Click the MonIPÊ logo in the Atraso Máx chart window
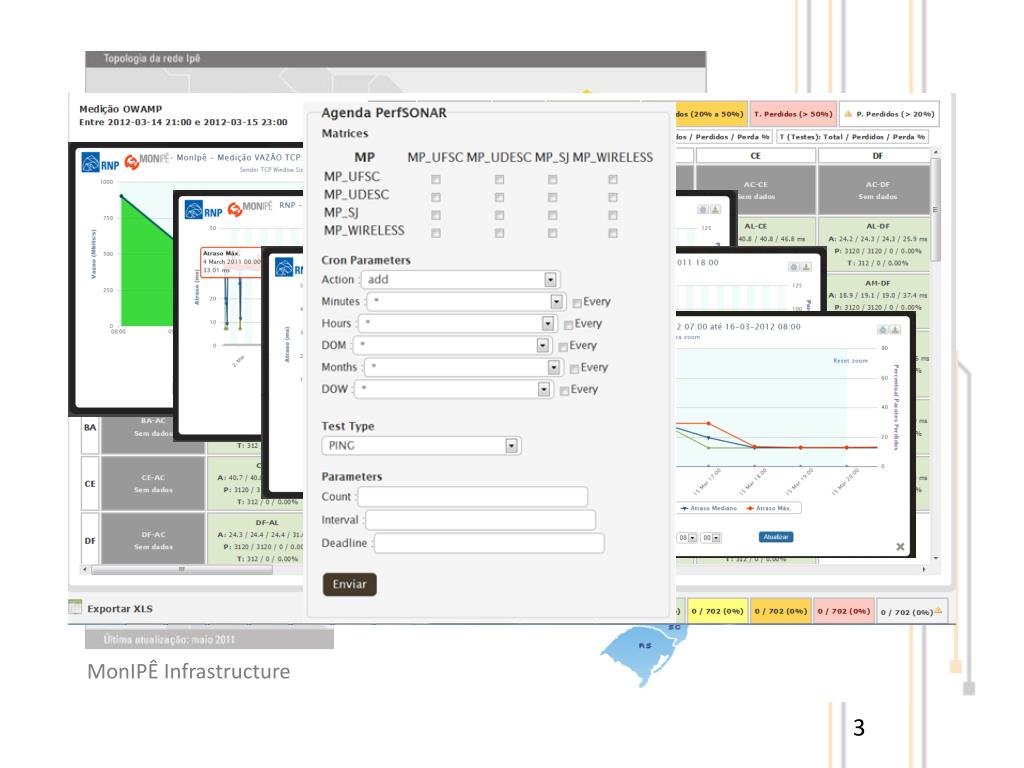The image size is (1024, 768). 250,208
